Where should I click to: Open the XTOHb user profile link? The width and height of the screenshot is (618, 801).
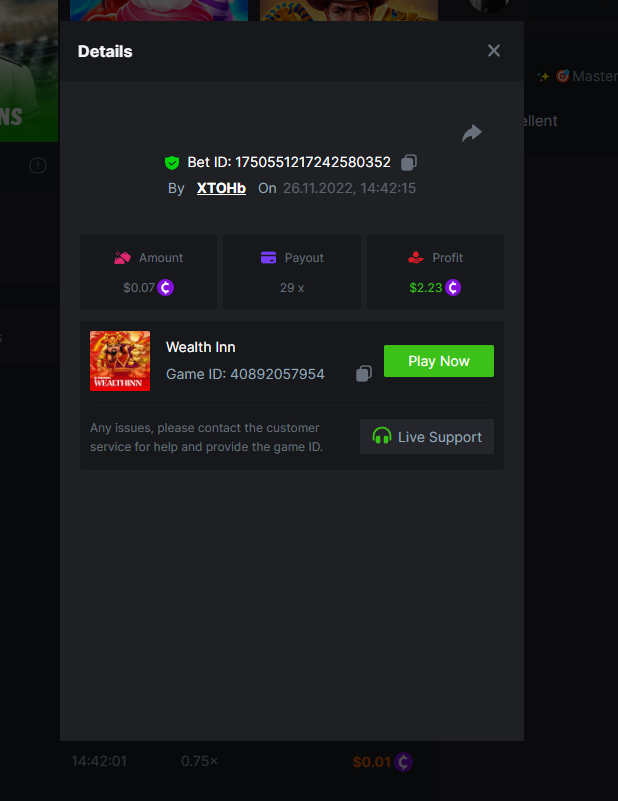click(x=221, y=188)
